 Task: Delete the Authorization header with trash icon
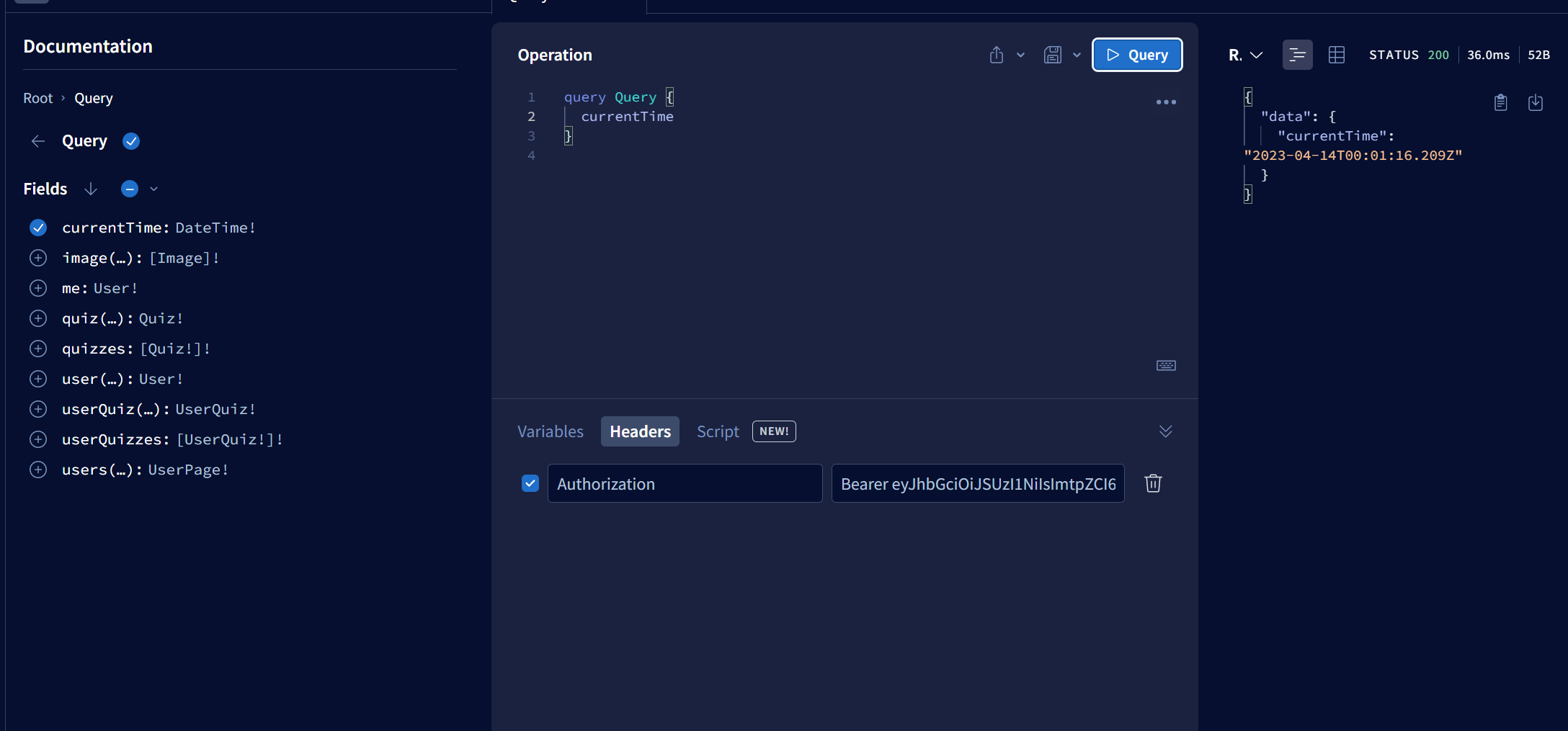point(1153,483)
